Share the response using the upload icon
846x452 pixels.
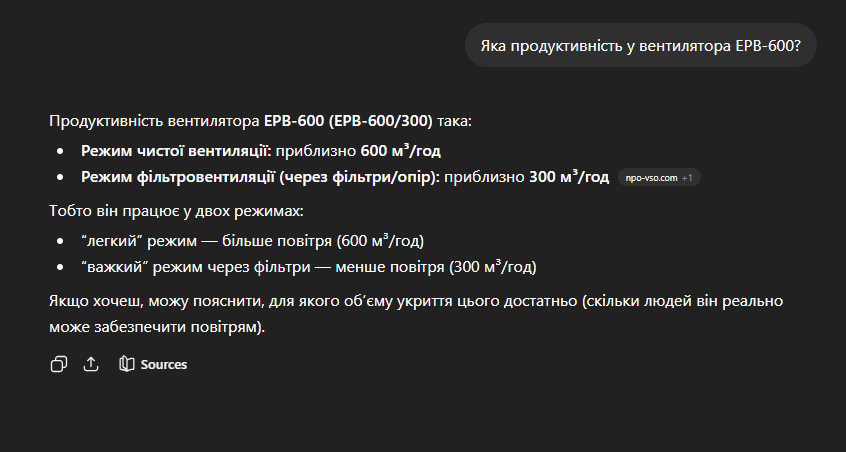[91, 364]
